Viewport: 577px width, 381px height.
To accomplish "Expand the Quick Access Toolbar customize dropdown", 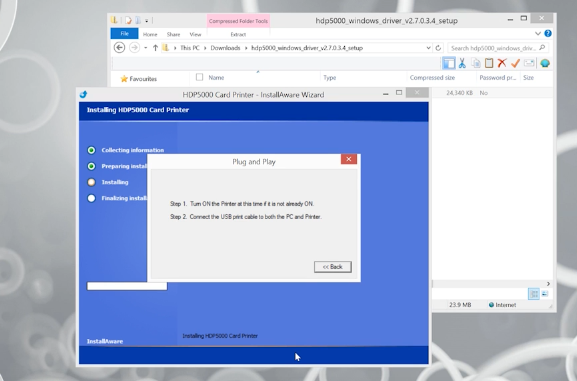I will click(146, 21).
